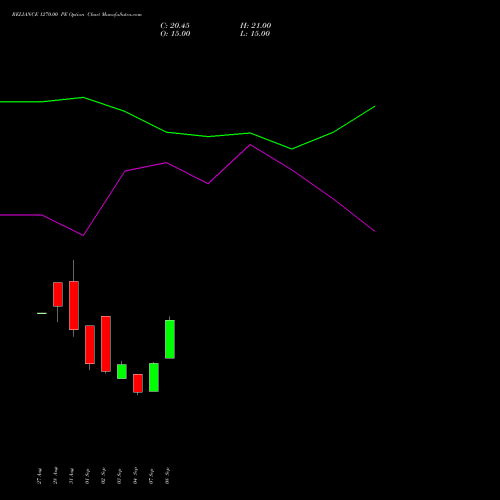Click the high value 'H: 21.00'
Viewport: 500px width, 500px height.
click(256, 26)
